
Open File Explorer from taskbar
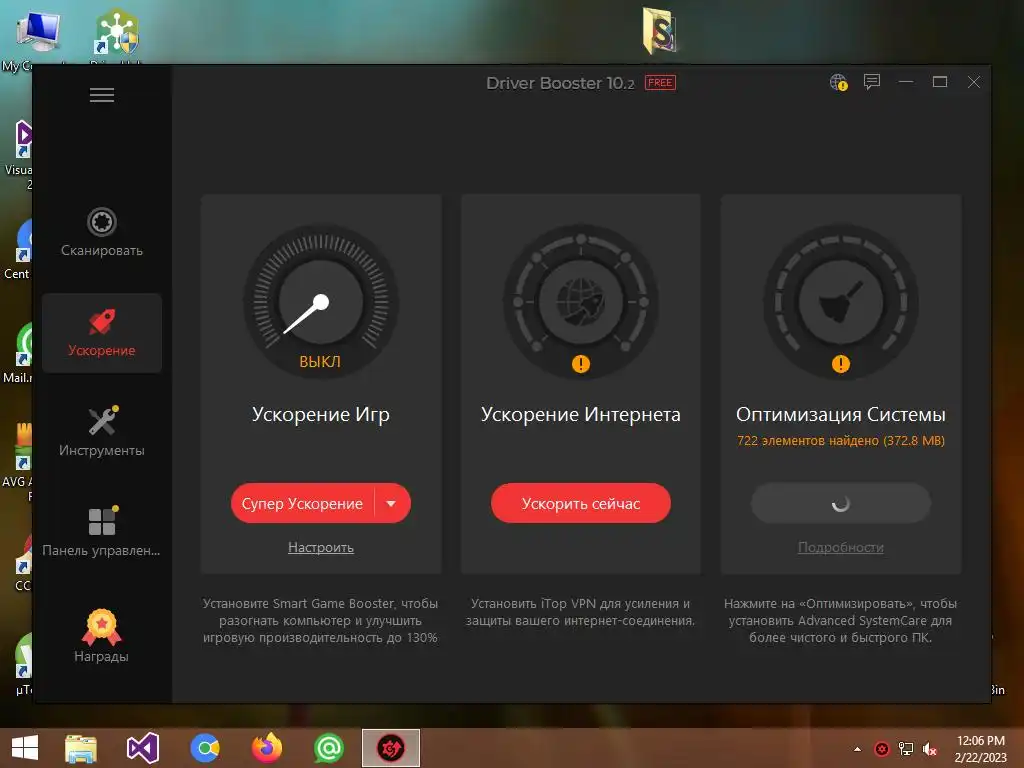(x=81, y=748)
